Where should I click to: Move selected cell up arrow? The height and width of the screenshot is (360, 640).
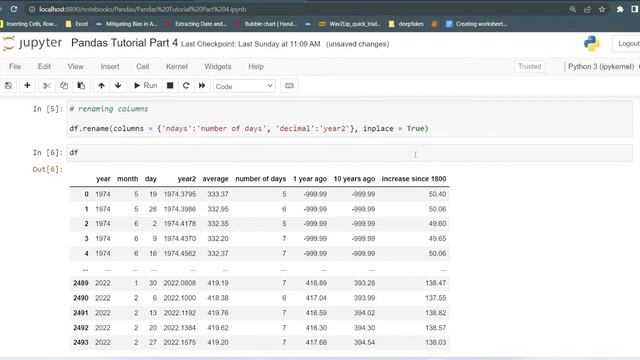[x=101, y=86]
